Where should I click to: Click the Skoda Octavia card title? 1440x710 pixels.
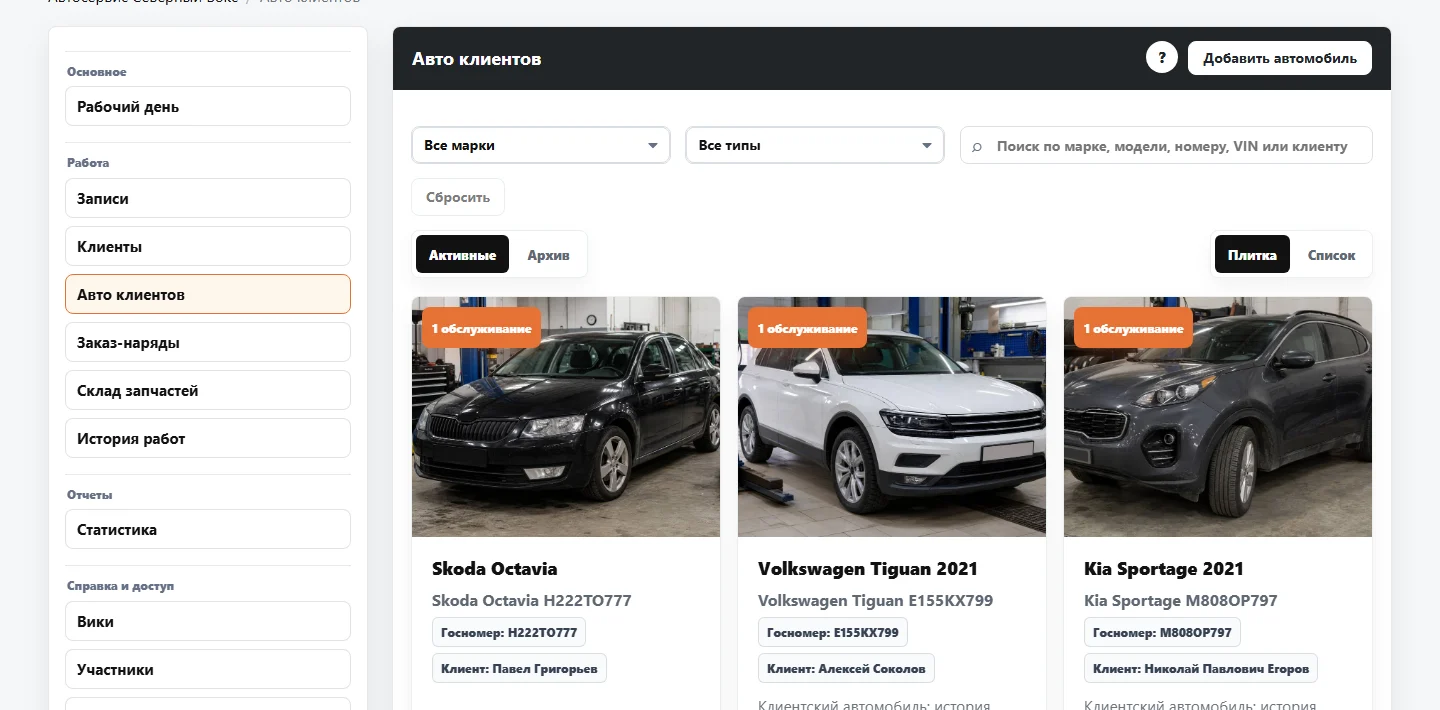[x=495, y=569]
